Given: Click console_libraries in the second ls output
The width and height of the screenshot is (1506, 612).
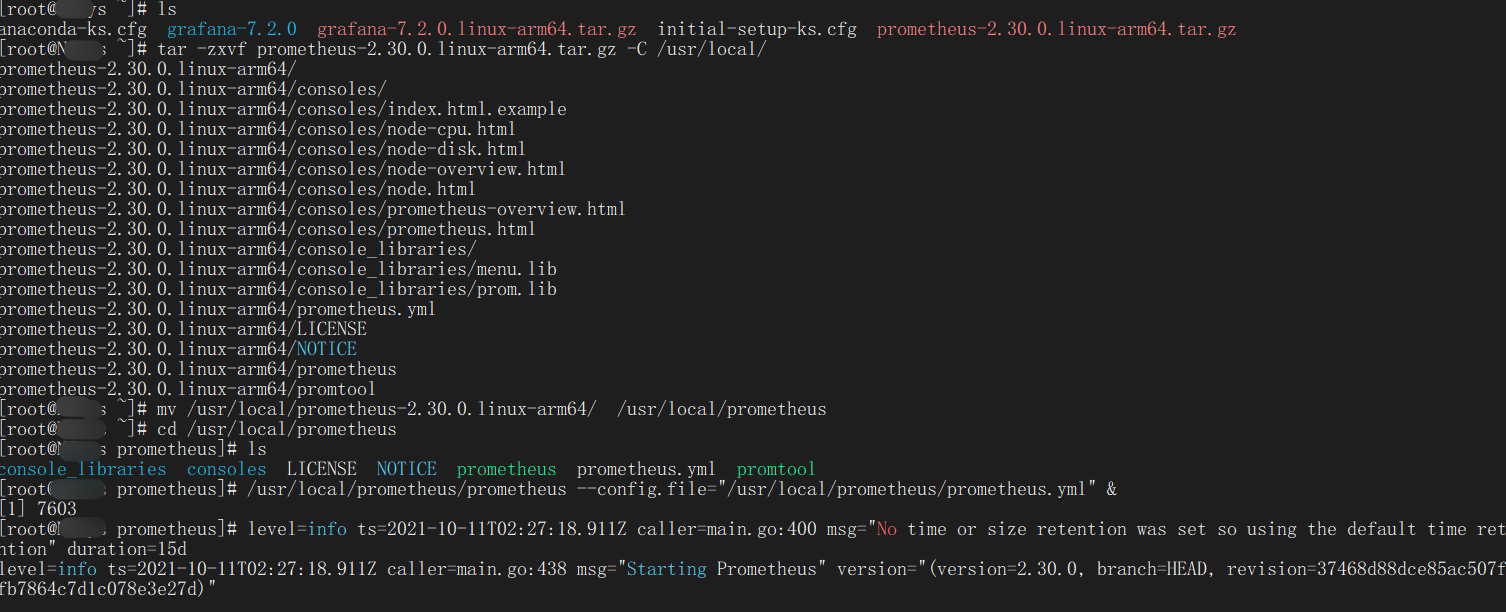Looking at the screenshot, I should pos(83,469).
